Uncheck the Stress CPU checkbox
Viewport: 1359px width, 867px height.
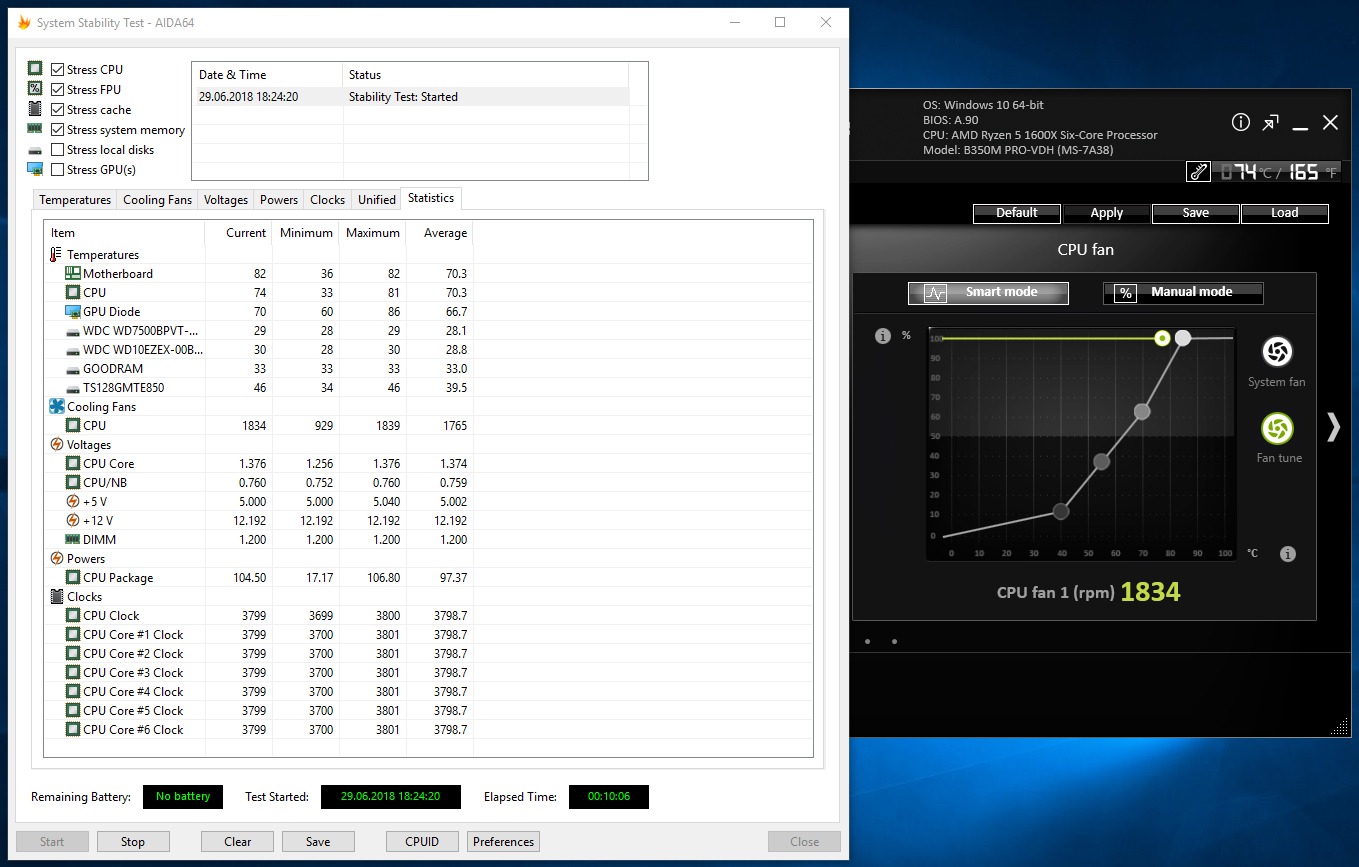click(x=58, y=70)
